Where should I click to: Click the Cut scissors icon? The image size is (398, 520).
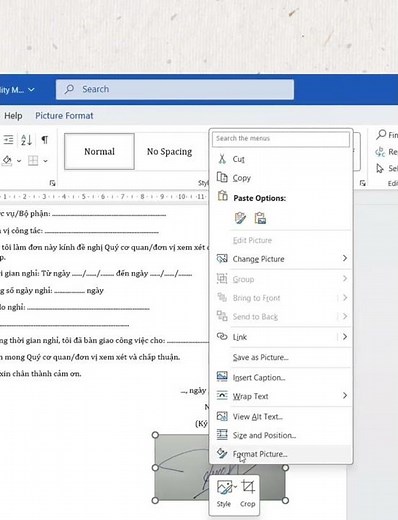(x=222, y=159)
